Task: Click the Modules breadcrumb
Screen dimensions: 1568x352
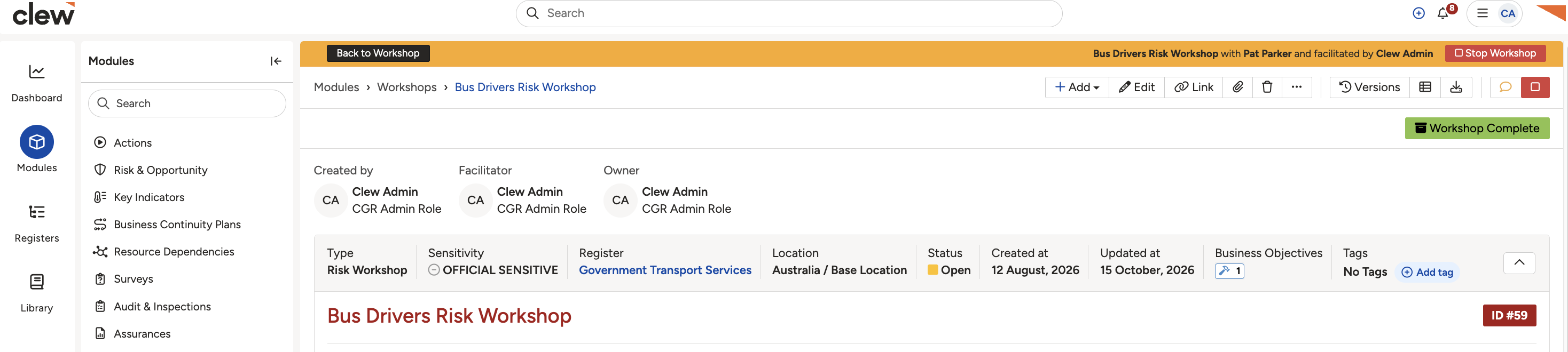Action: click(x=336, y=87)
